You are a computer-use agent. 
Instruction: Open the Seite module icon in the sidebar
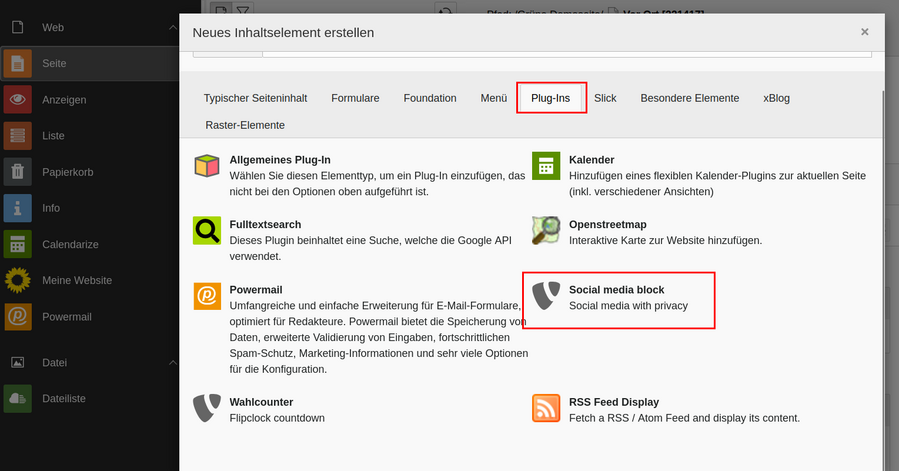click(18, 64)
